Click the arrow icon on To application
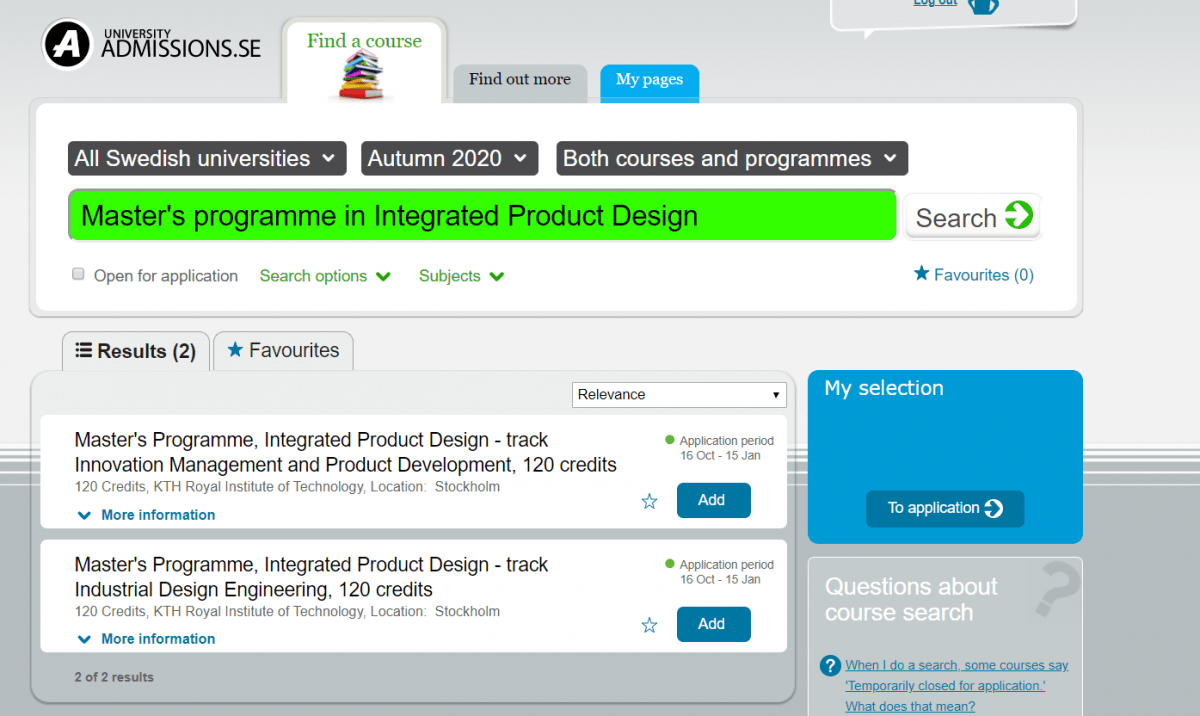 [x=993, y=508]
